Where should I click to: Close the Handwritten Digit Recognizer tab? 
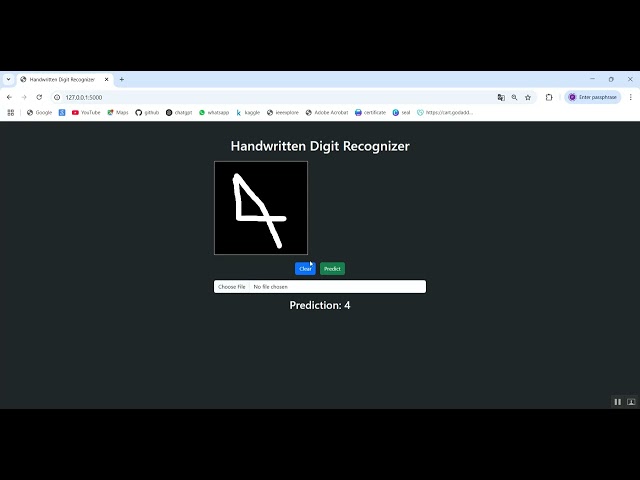107,80
